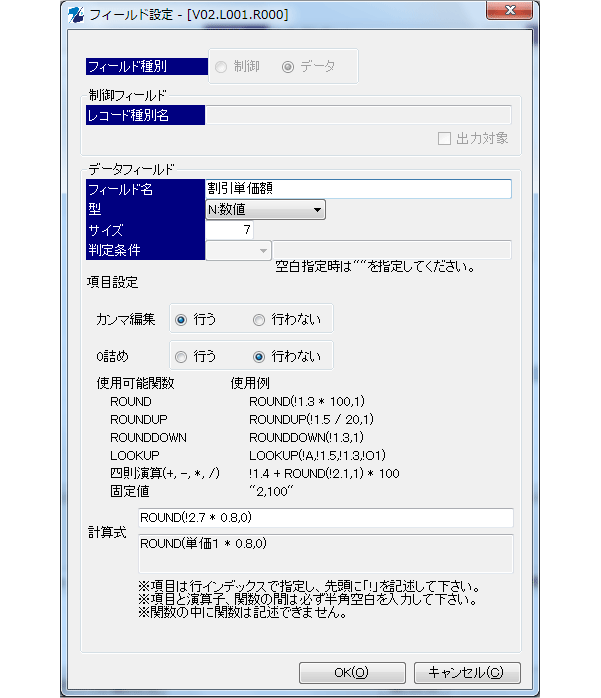Click the 計算式 input with ROUND(!2.7 * 0.8,0)

(326, 518)
